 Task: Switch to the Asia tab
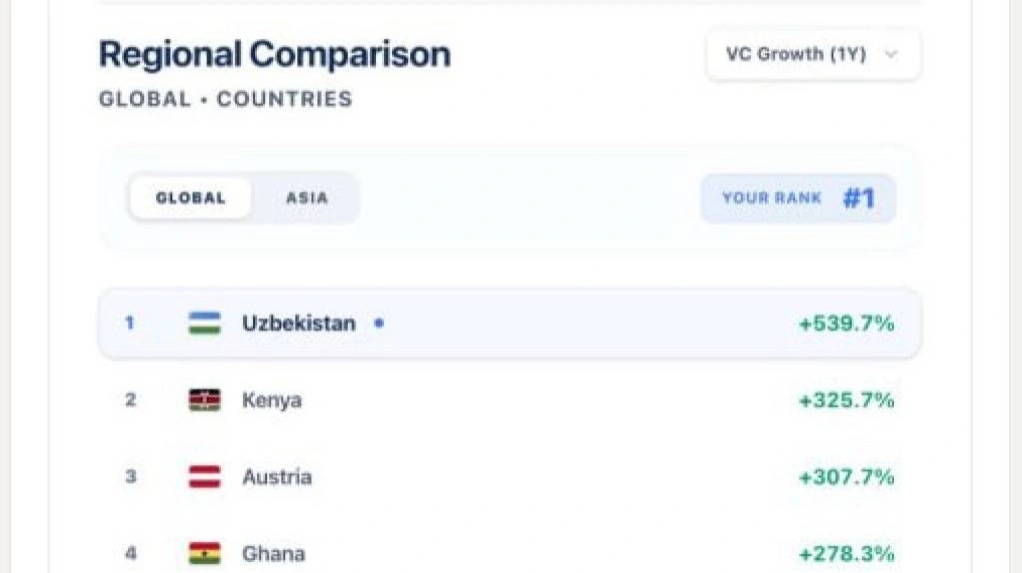click(x=307, y=198)
